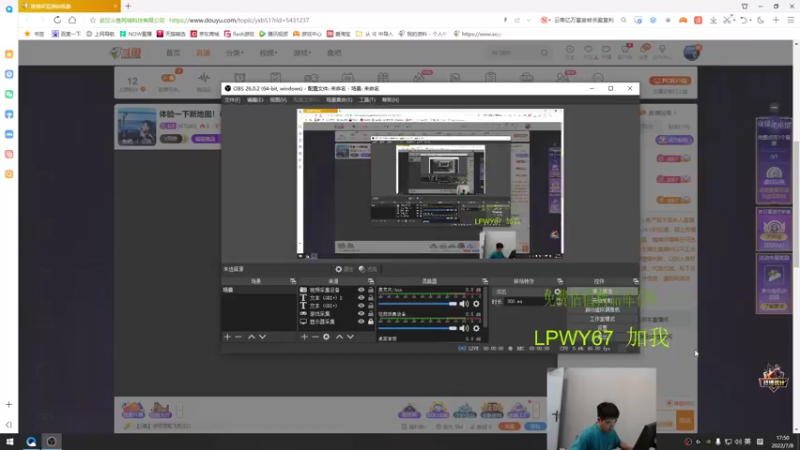Click the 滤镜 filters button above the docks
Screen dimensions: 800x450
[x=368, y=269]
